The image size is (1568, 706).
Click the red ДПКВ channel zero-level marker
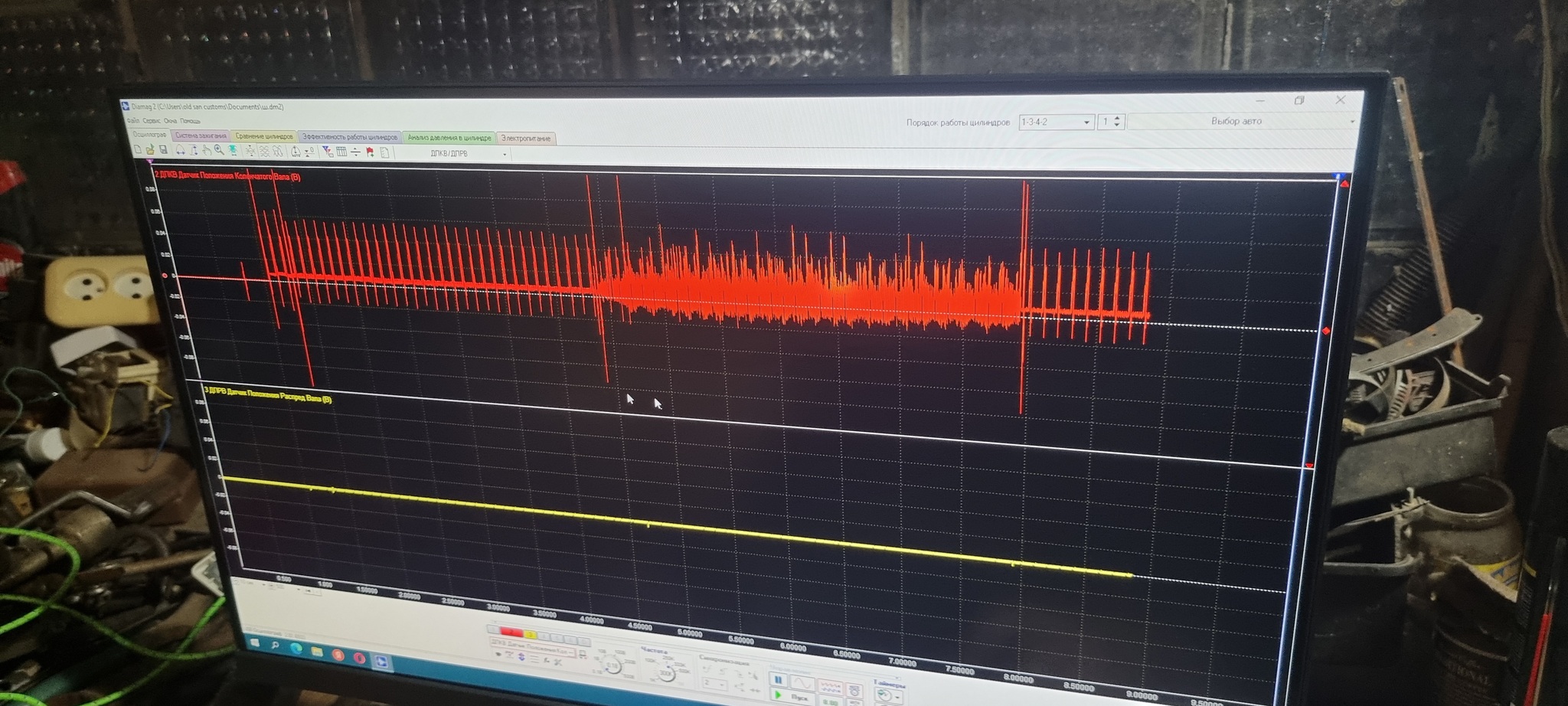point(165,275)
